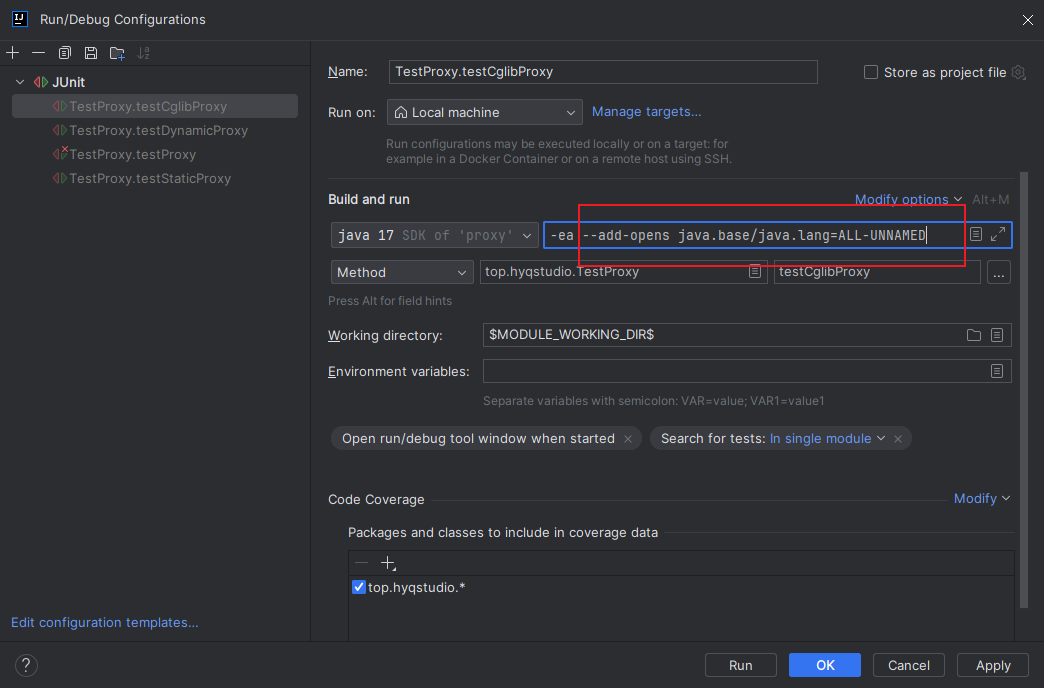Open Modify options dropdown
1044x688 pixels.
908,199
